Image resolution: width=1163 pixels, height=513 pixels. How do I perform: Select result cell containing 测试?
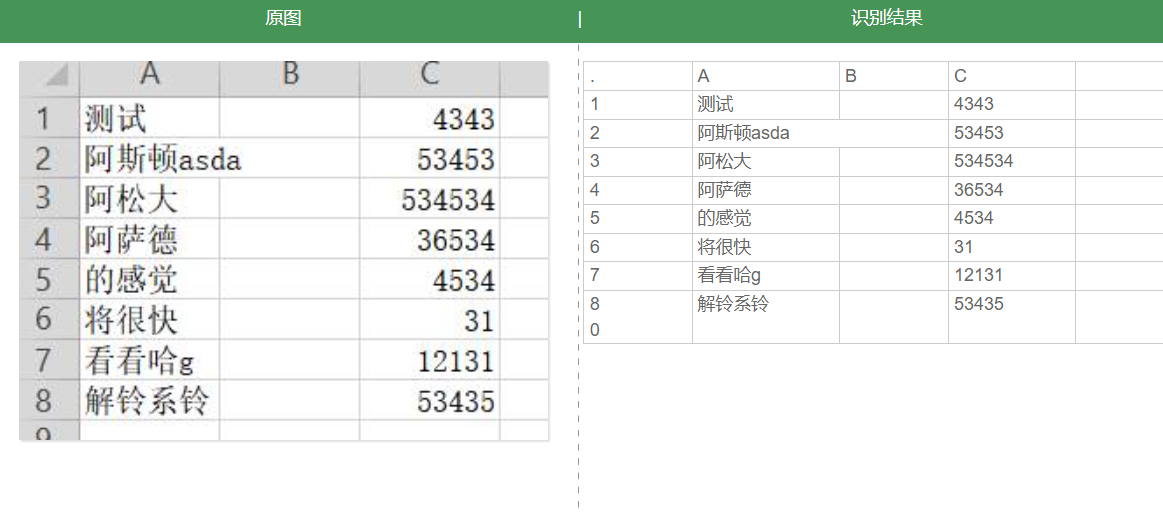click(765, 105)
